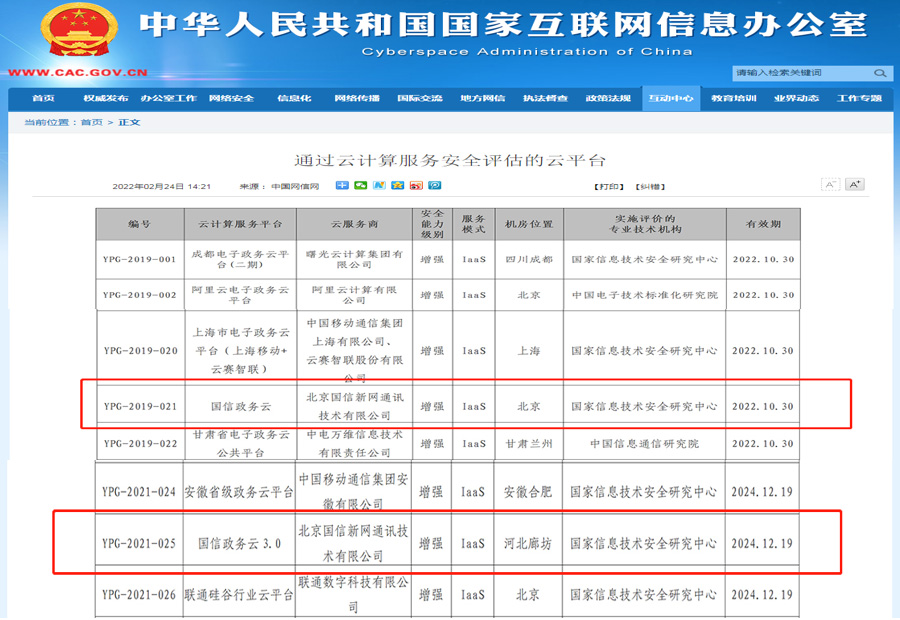Share to Sina Weibo icon
The height and width of the screenshot is (620, 900).
click(416, 186)
